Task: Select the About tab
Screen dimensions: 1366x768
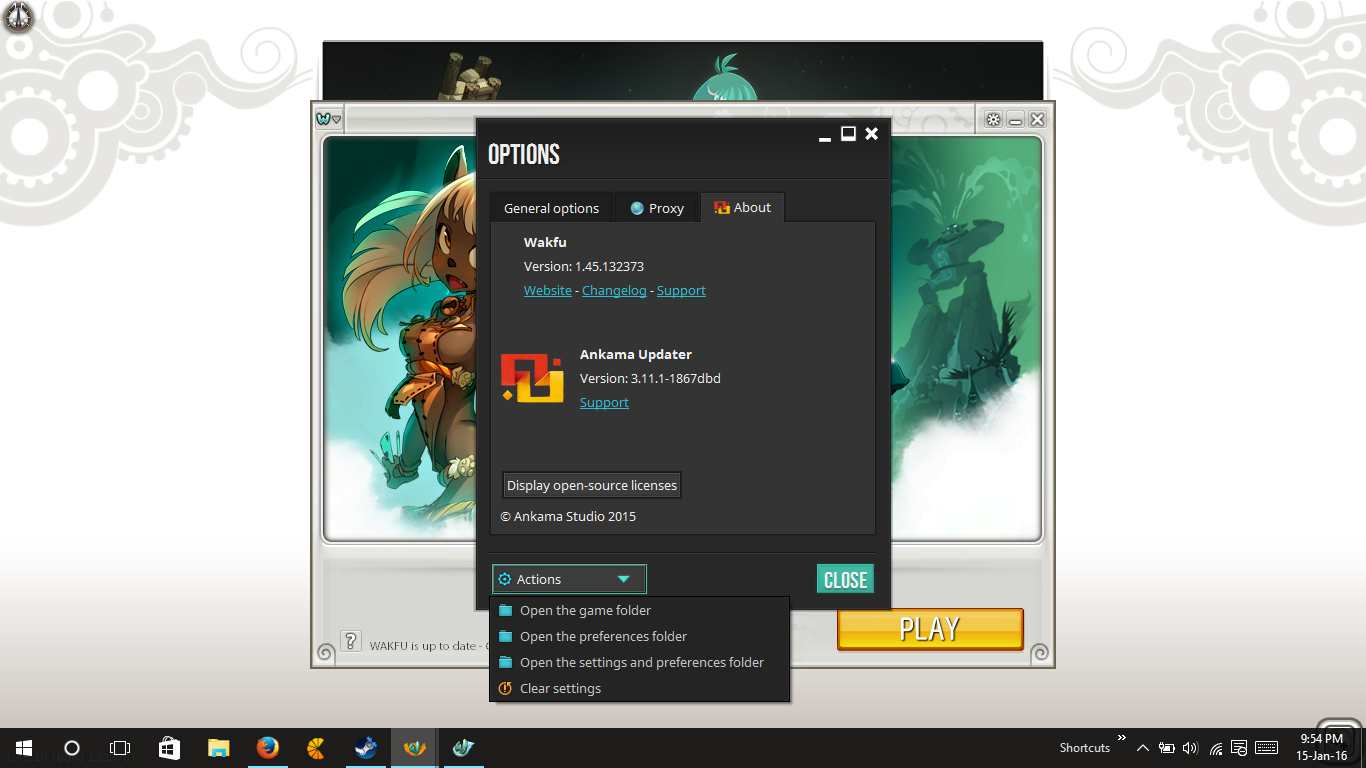Action: tap(742, 207)
